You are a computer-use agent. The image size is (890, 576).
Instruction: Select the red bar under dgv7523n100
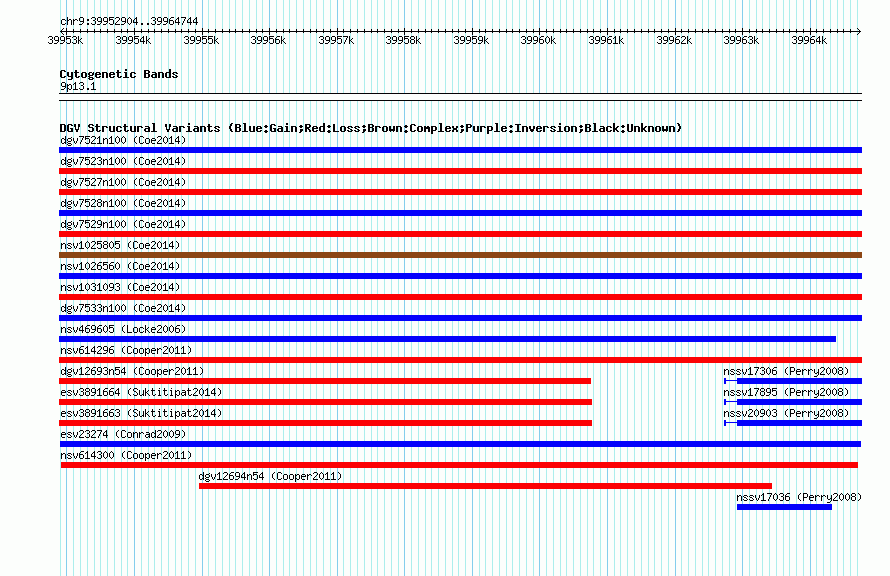pyautogui.click(x=460, y=171)
